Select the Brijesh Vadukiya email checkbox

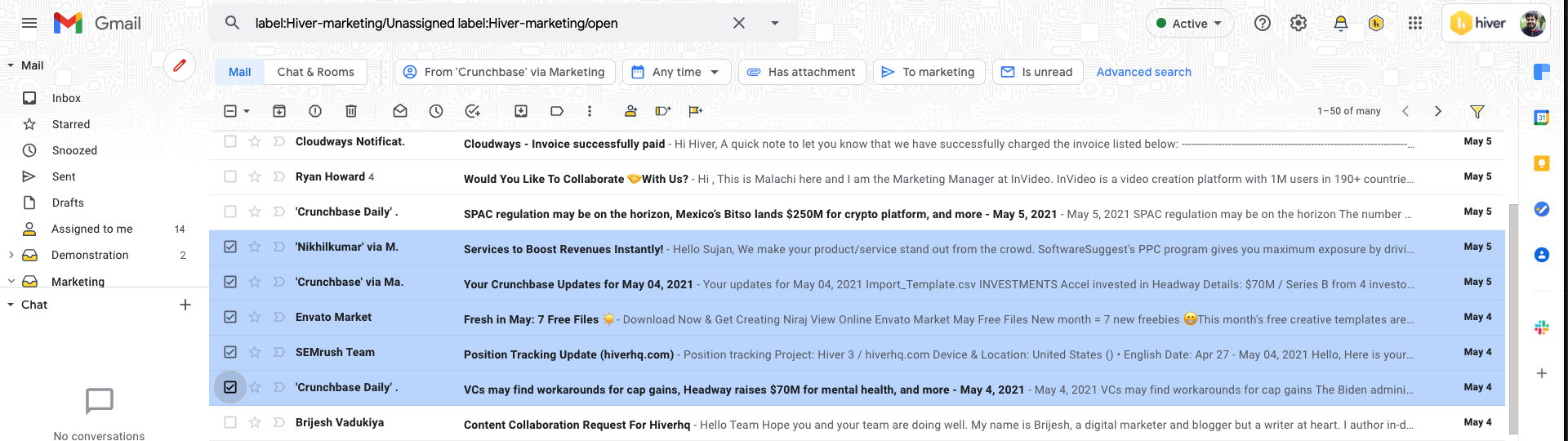(230, 422)
